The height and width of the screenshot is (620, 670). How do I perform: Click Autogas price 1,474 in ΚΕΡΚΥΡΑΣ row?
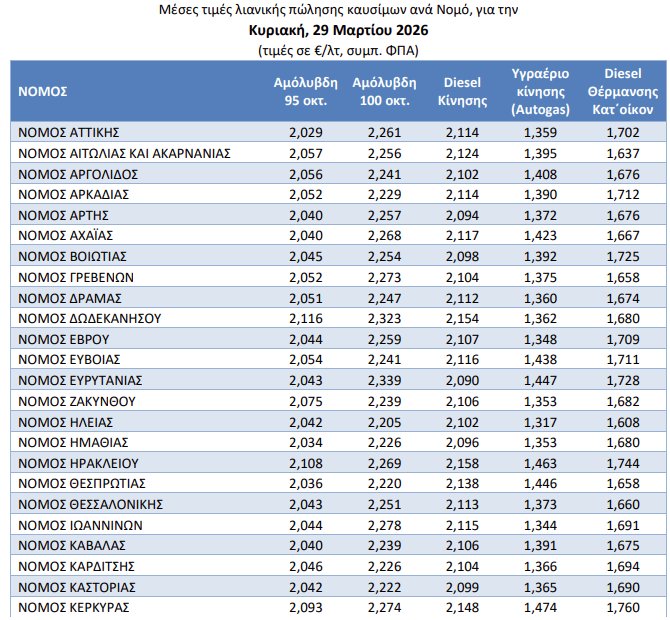click(x=541, y=607)
